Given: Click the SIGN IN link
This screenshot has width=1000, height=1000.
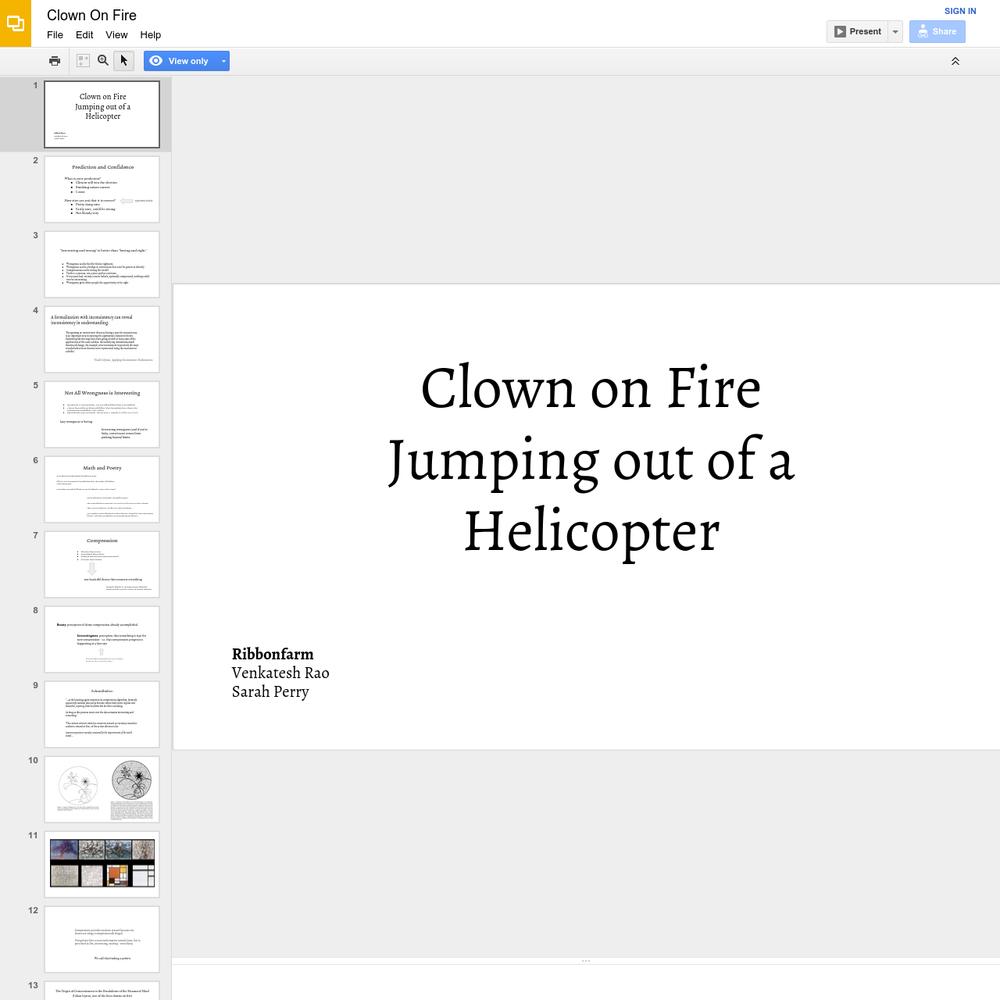Looking at the screenshot, I should point(960,11).
